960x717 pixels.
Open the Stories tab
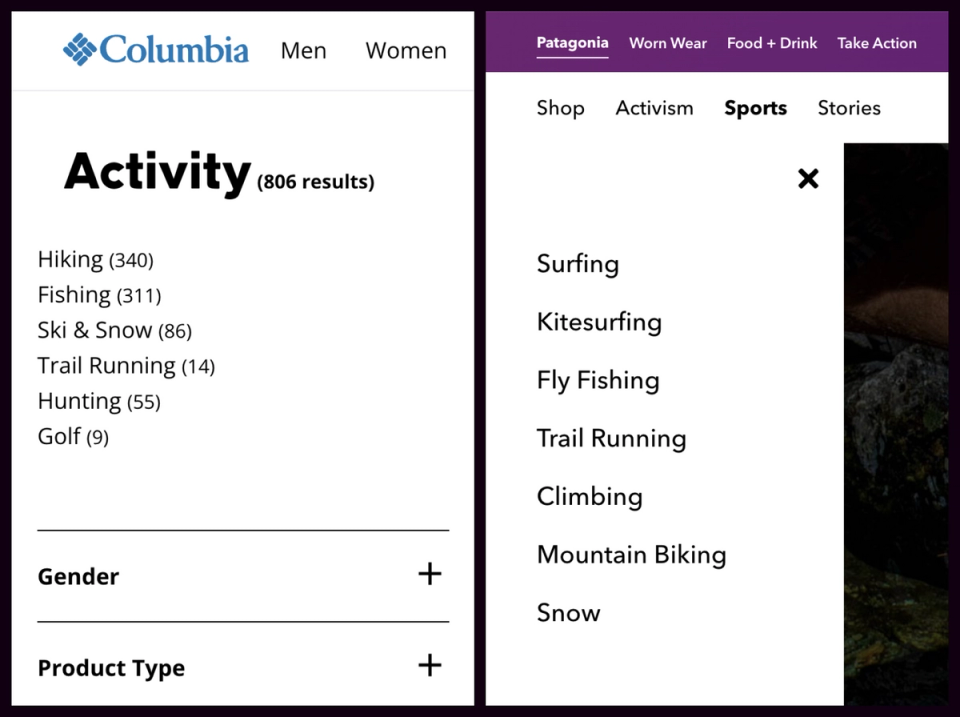coord(848,108)
